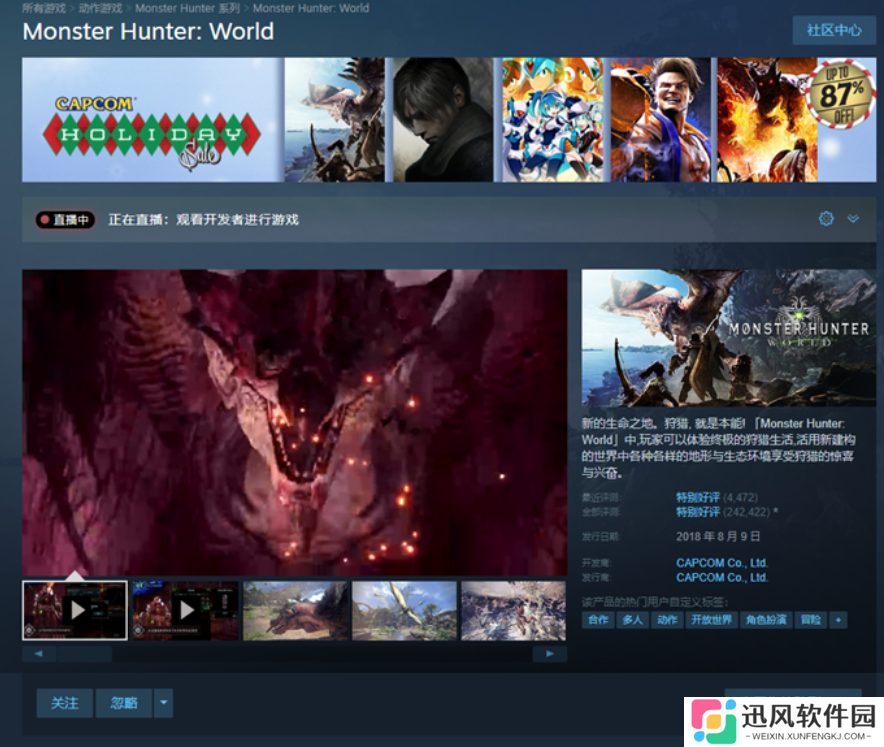Open the Resident Evil 4 cover in banner
This screenshot has height=747, width=884.
pos(443,120)
